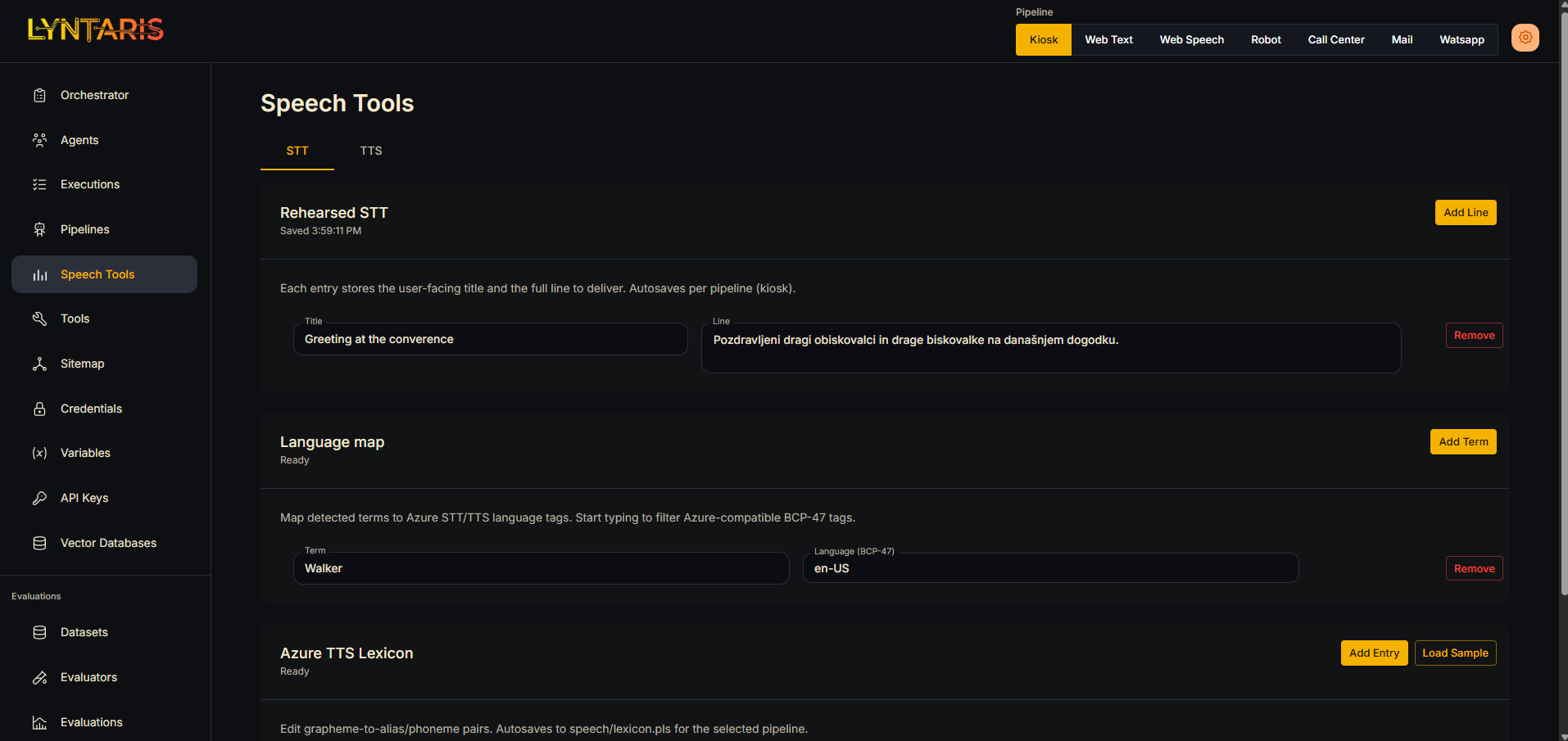Switch pipeline to Call Center
The image size is (1568, 741).
tap(1335, 39)
